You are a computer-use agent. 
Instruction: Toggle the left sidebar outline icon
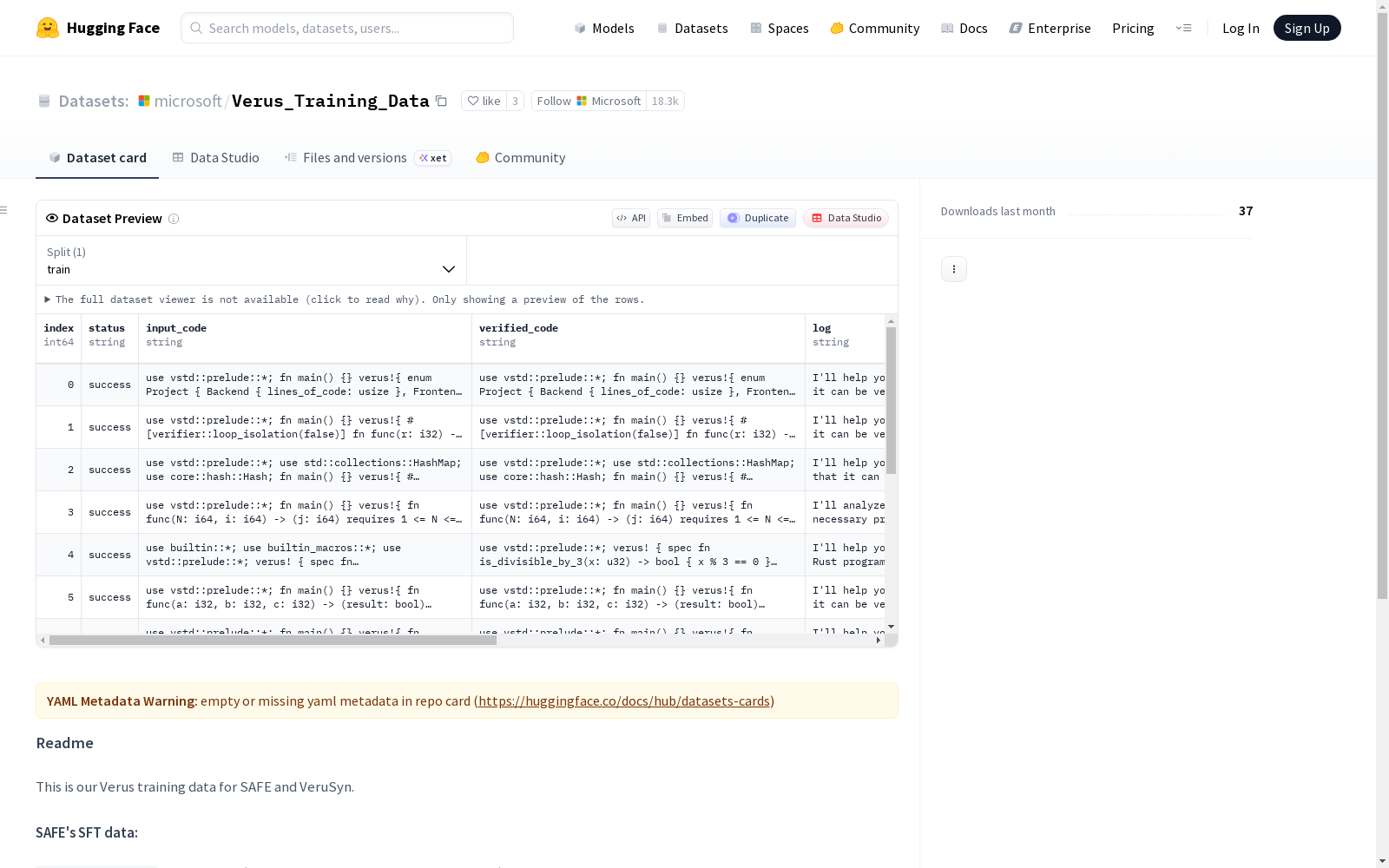[x=3, y=210]
